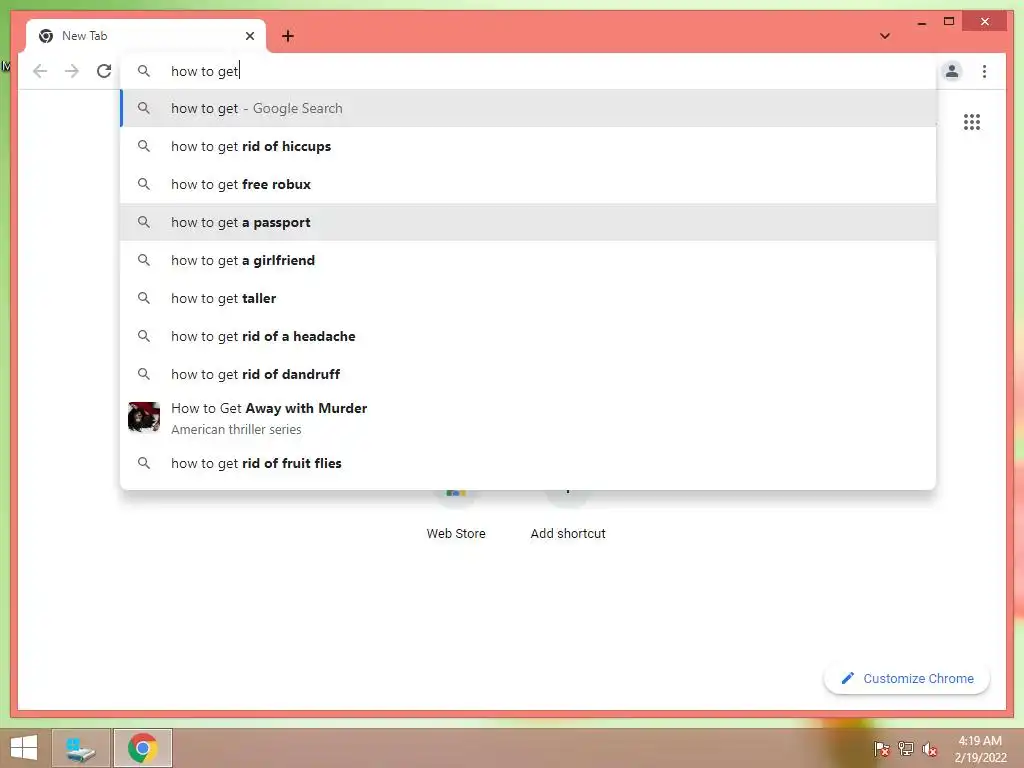This screenshot has width=1024, height=768.
Task: Choose 'how to get free robux' suggestion
Action: tap(528, 184)
